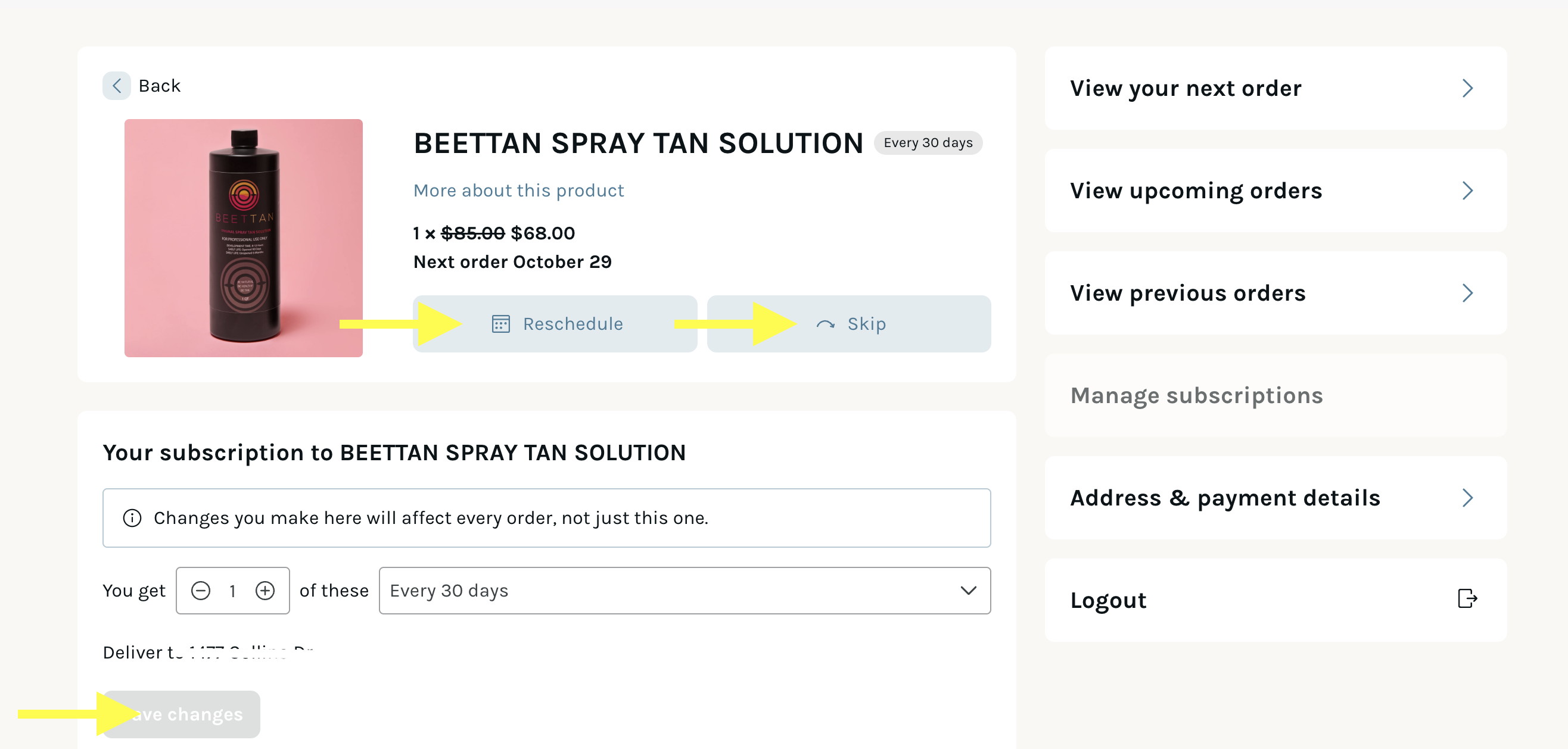Click the Skip curved arrow icon
Screen dimensions: 1568x749
point(825,324)
